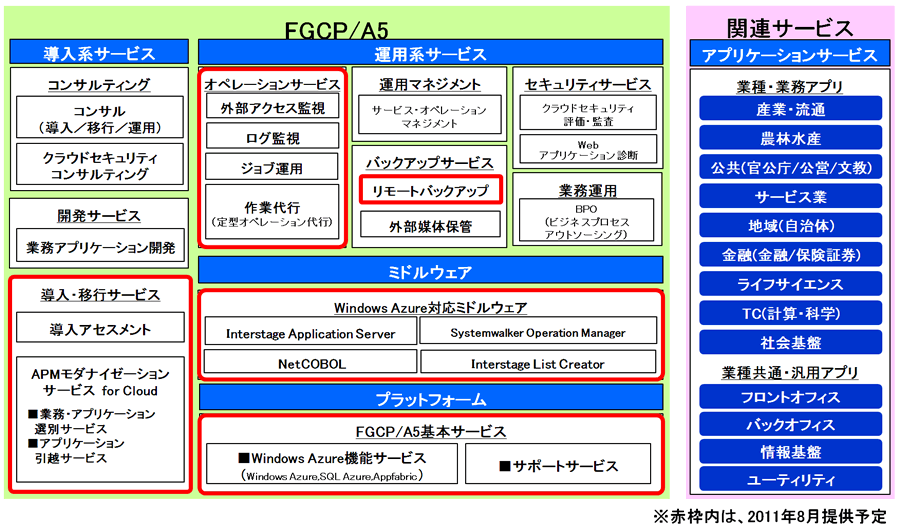Image resolution: width=900 pixels, height=530 pixels.
Task: Click the Systemwalker Operation Manager box
Action: pyautogui.click(x=538, y=332)
